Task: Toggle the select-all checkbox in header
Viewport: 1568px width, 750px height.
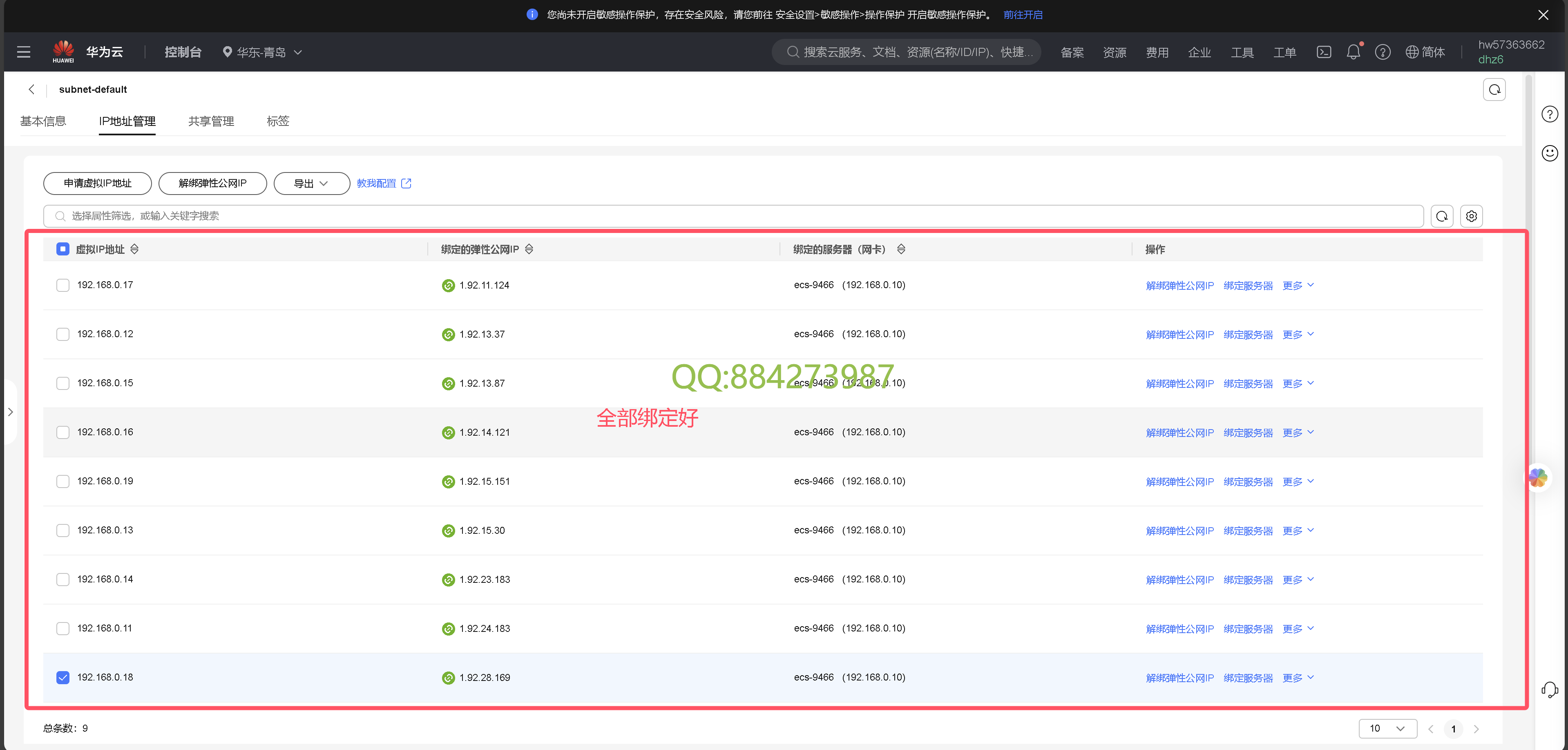Action: (x=63, y=249)
